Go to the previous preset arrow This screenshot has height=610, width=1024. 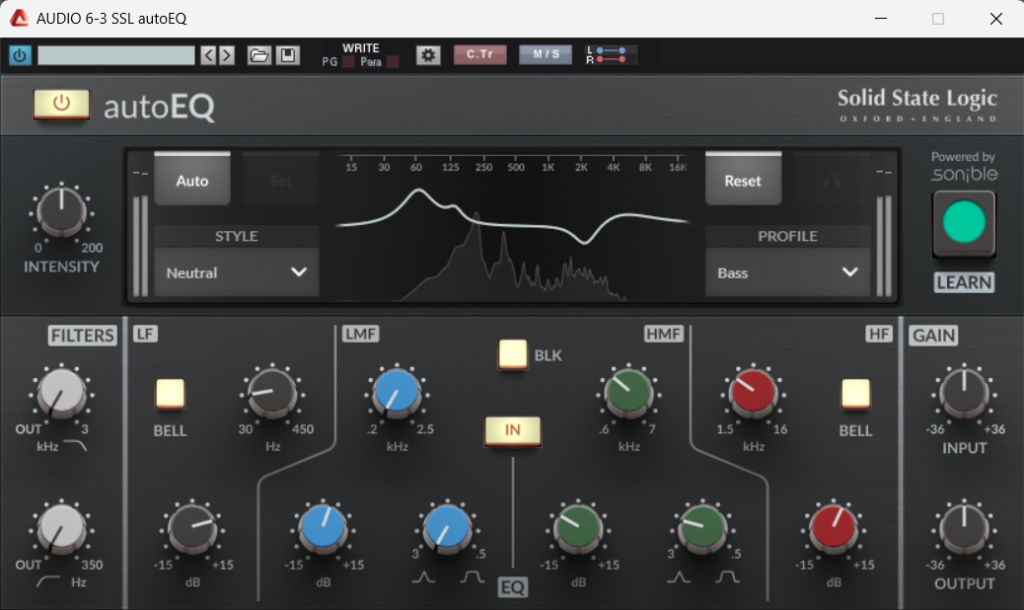[x=208, y=55]
